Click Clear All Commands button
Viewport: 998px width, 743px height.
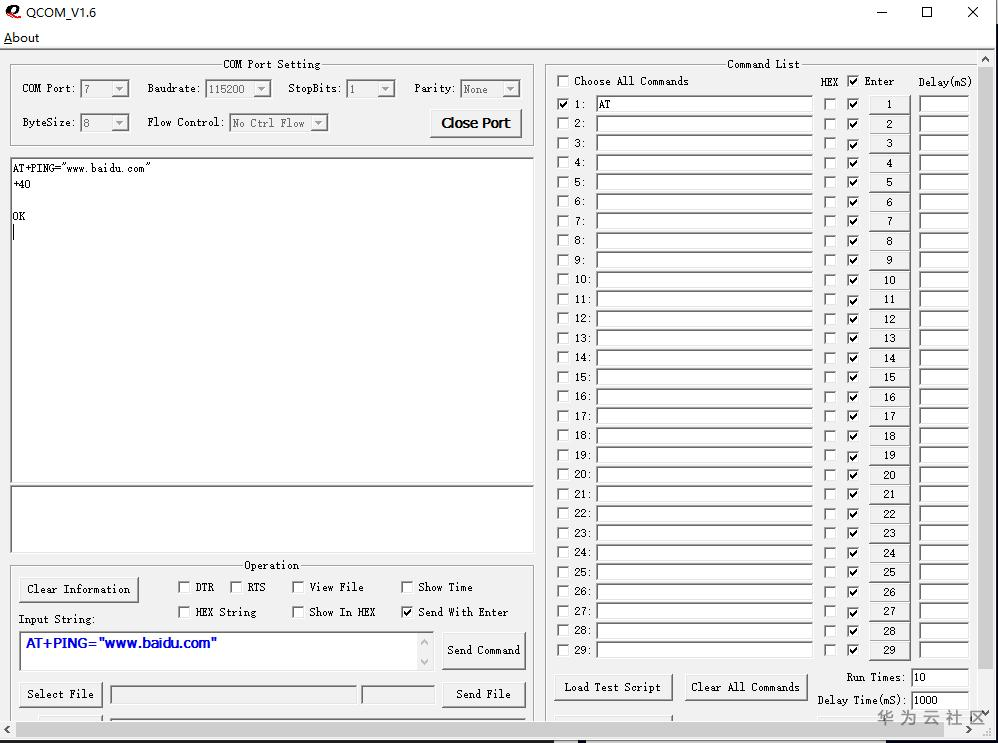[x=745, y=687]
